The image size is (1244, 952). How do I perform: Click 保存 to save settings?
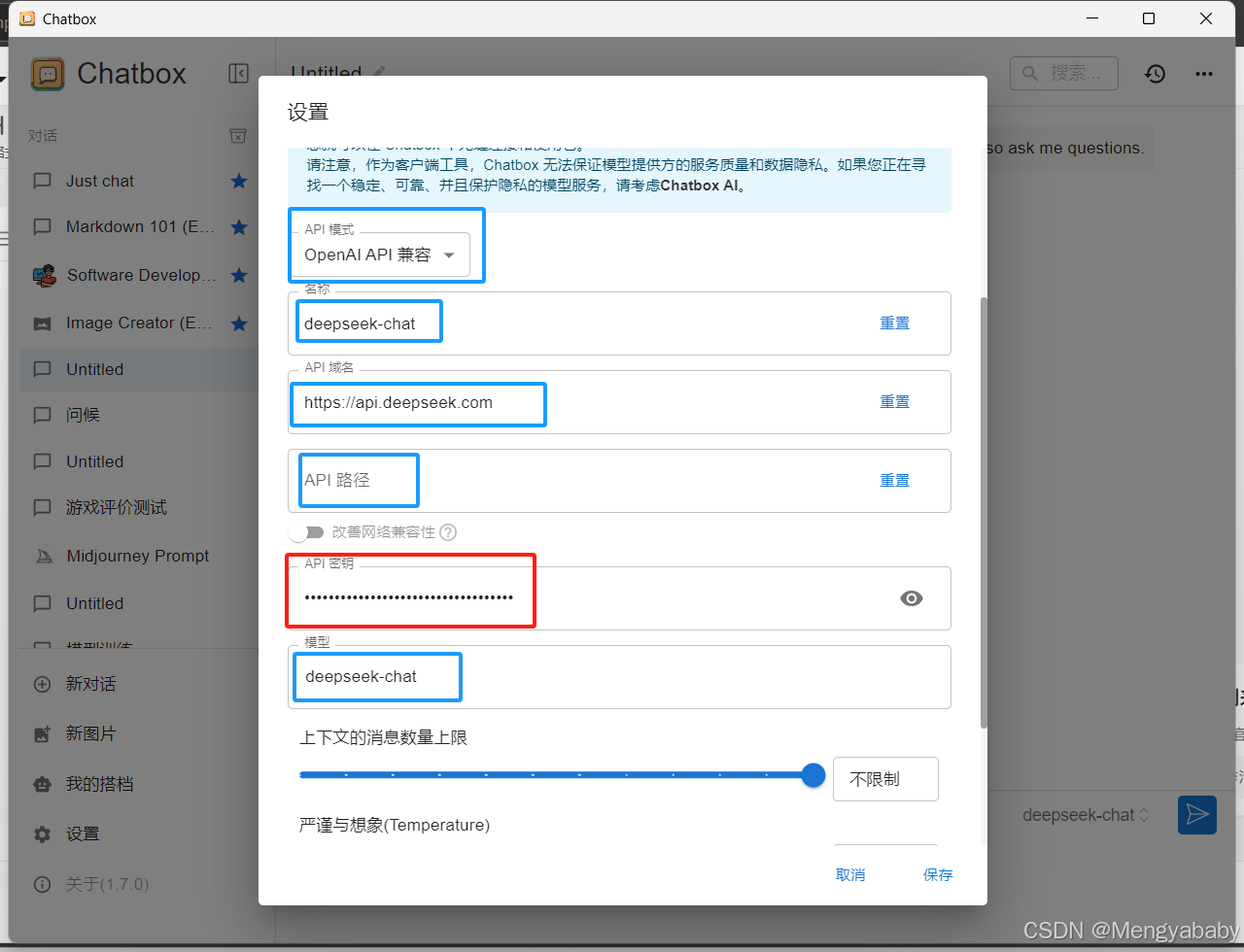click(938, 874)
